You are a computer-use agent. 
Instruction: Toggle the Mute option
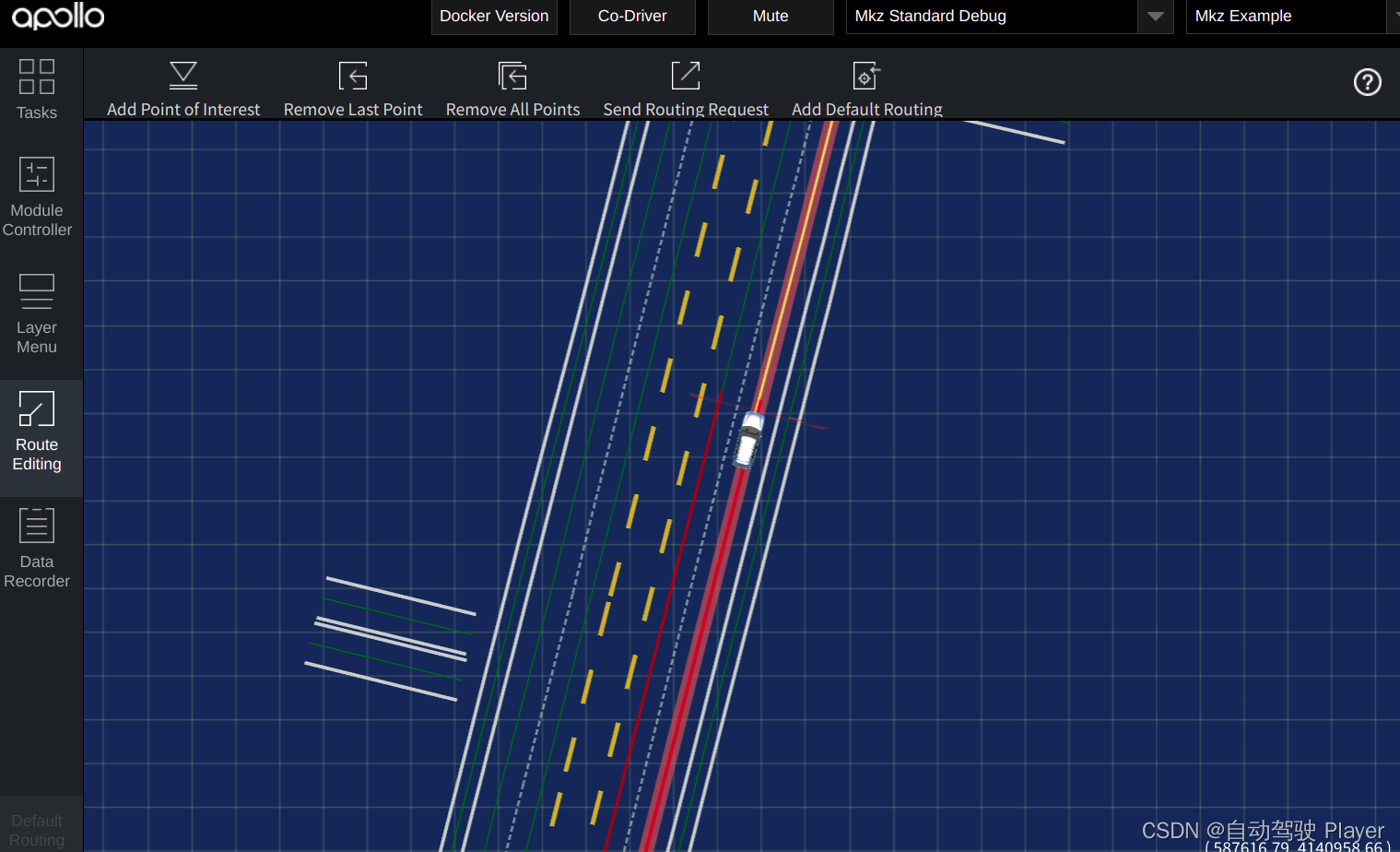[771, 16]
